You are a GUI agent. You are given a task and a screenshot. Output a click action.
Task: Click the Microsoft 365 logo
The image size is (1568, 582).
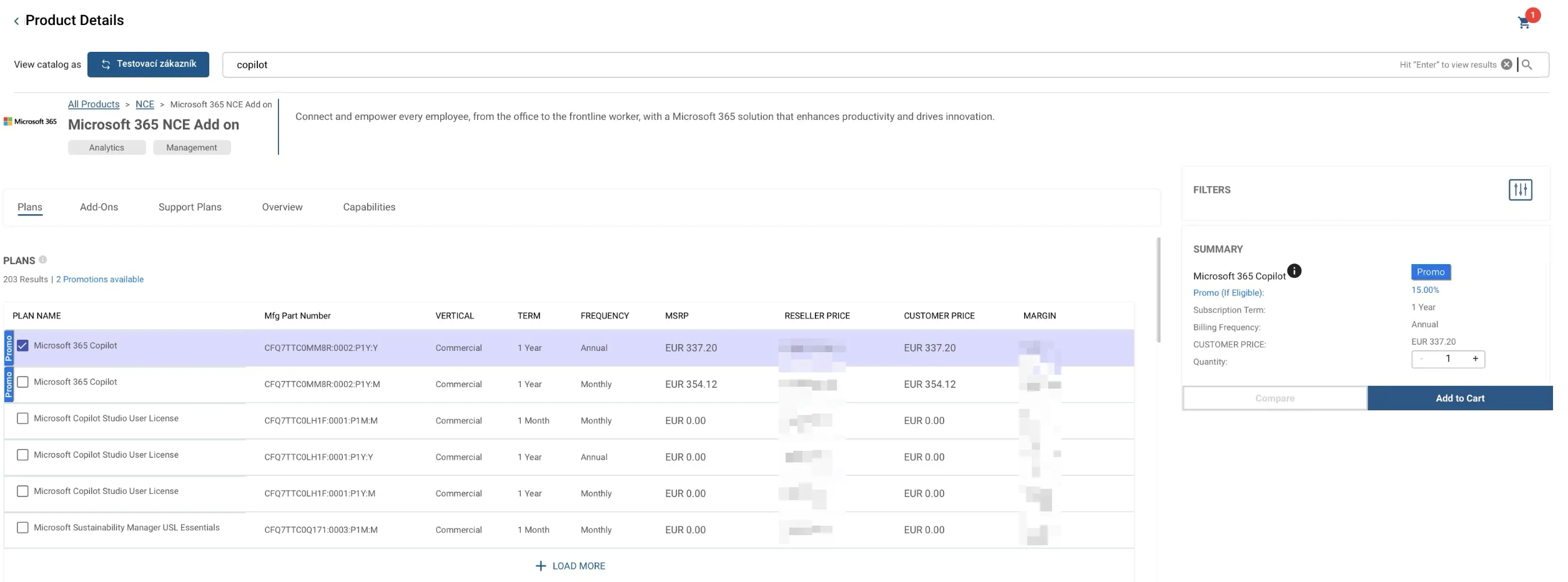tap(30, 121)
